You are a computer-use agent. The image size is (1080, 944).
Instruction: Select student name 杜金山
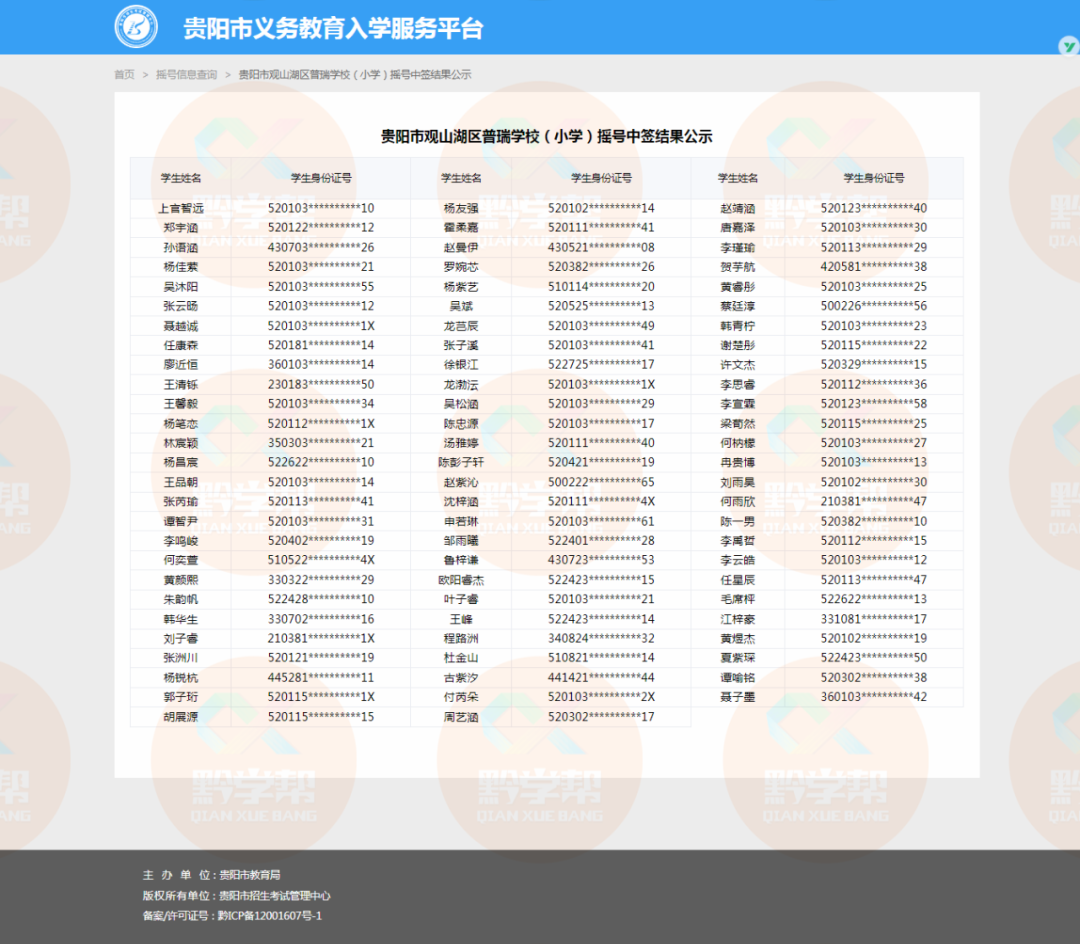pos(461,658)
